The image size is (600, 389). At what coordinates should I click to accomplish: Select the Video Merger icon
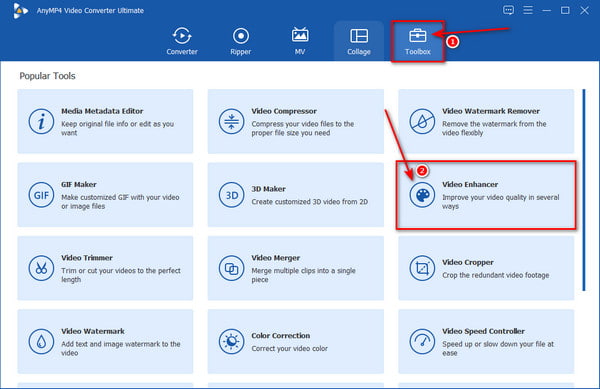[231, 269]
